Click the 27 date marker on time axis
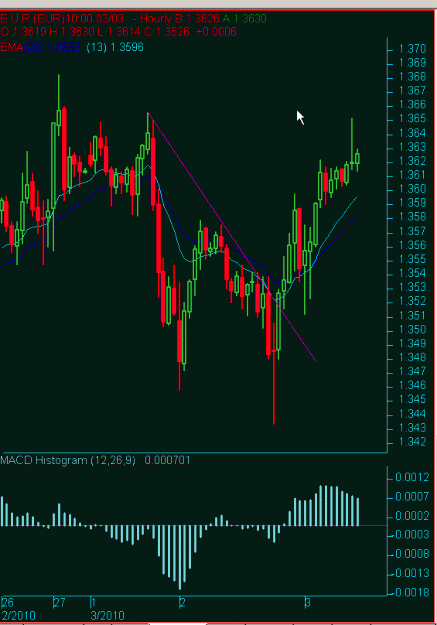Image resolution: width=437 pixels, height=625 pixels. click(59, 603)
